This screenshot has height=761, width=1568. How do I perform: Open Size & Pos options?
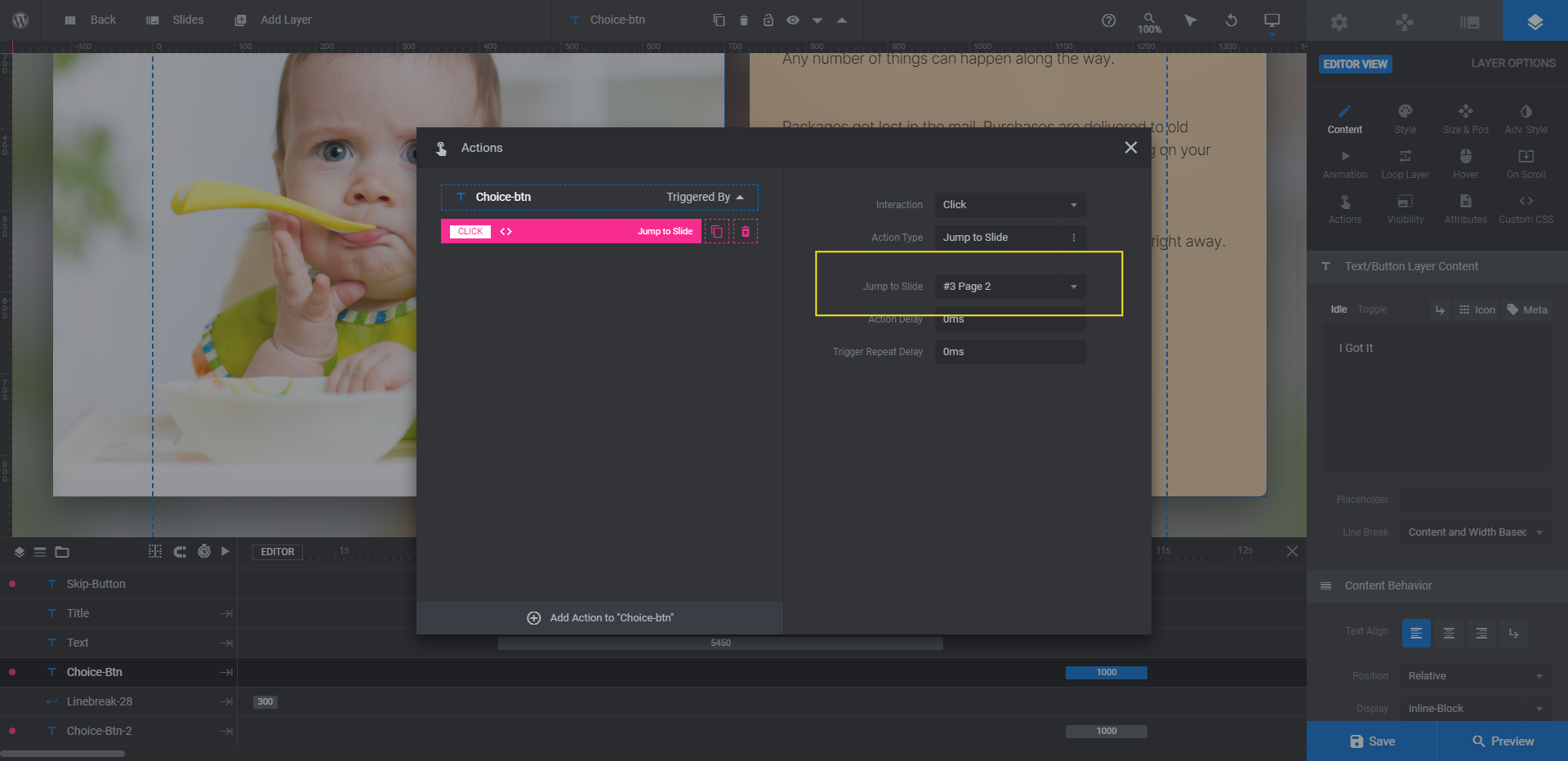(1466, 119)
